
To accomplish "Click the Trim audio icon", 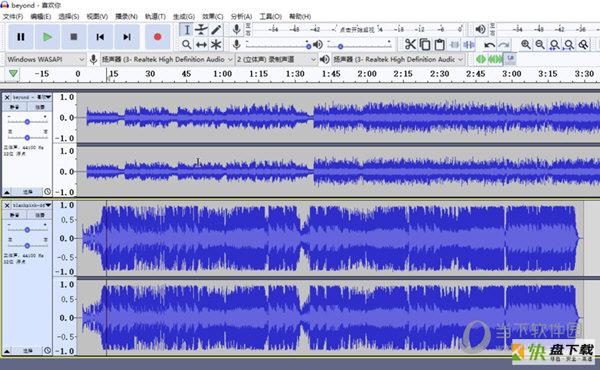I will click(454, 44).
